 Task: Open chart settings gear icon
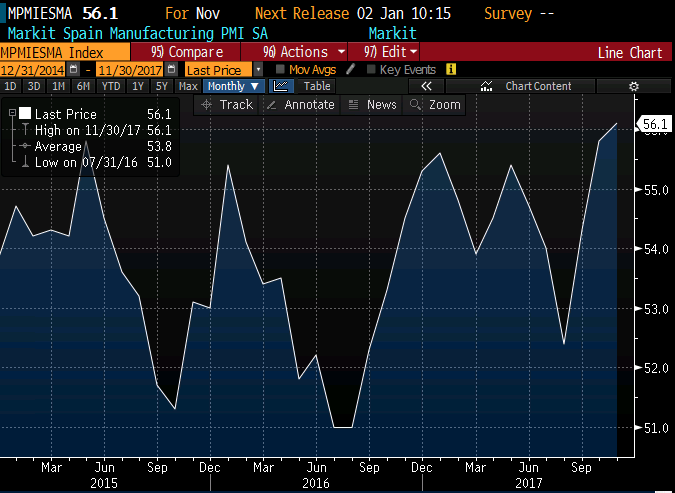(633, 87)
